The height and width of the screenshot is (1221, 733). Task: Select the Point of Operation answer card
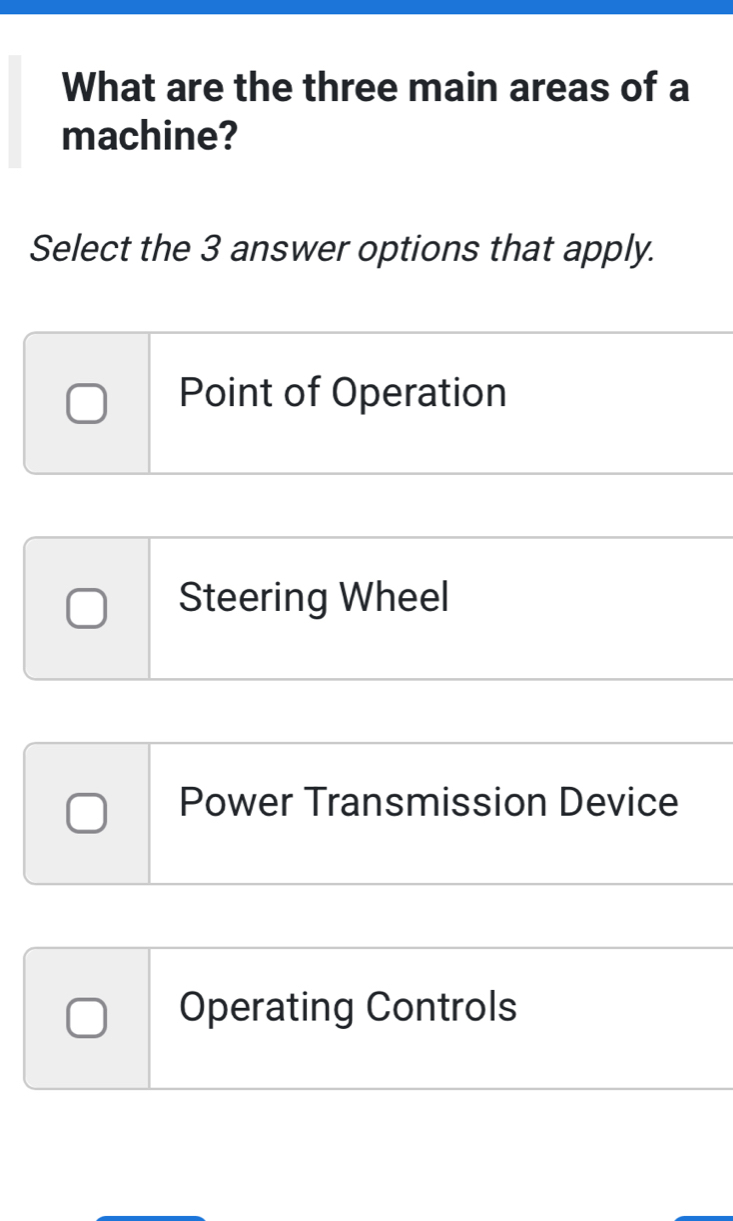(x=400, y=402)
